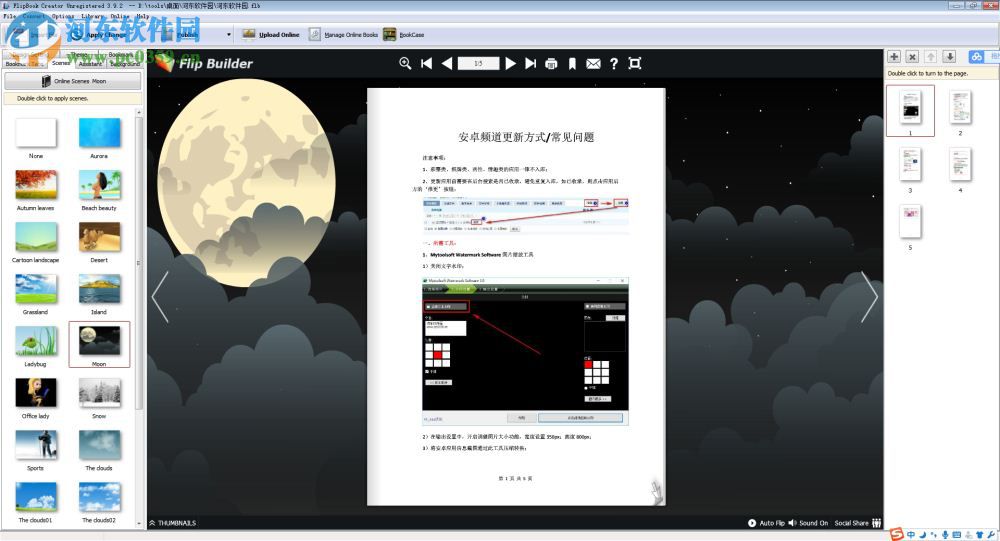Select the Ladybug scene thumbnail
1000x541 pixels.
[36, 342]
